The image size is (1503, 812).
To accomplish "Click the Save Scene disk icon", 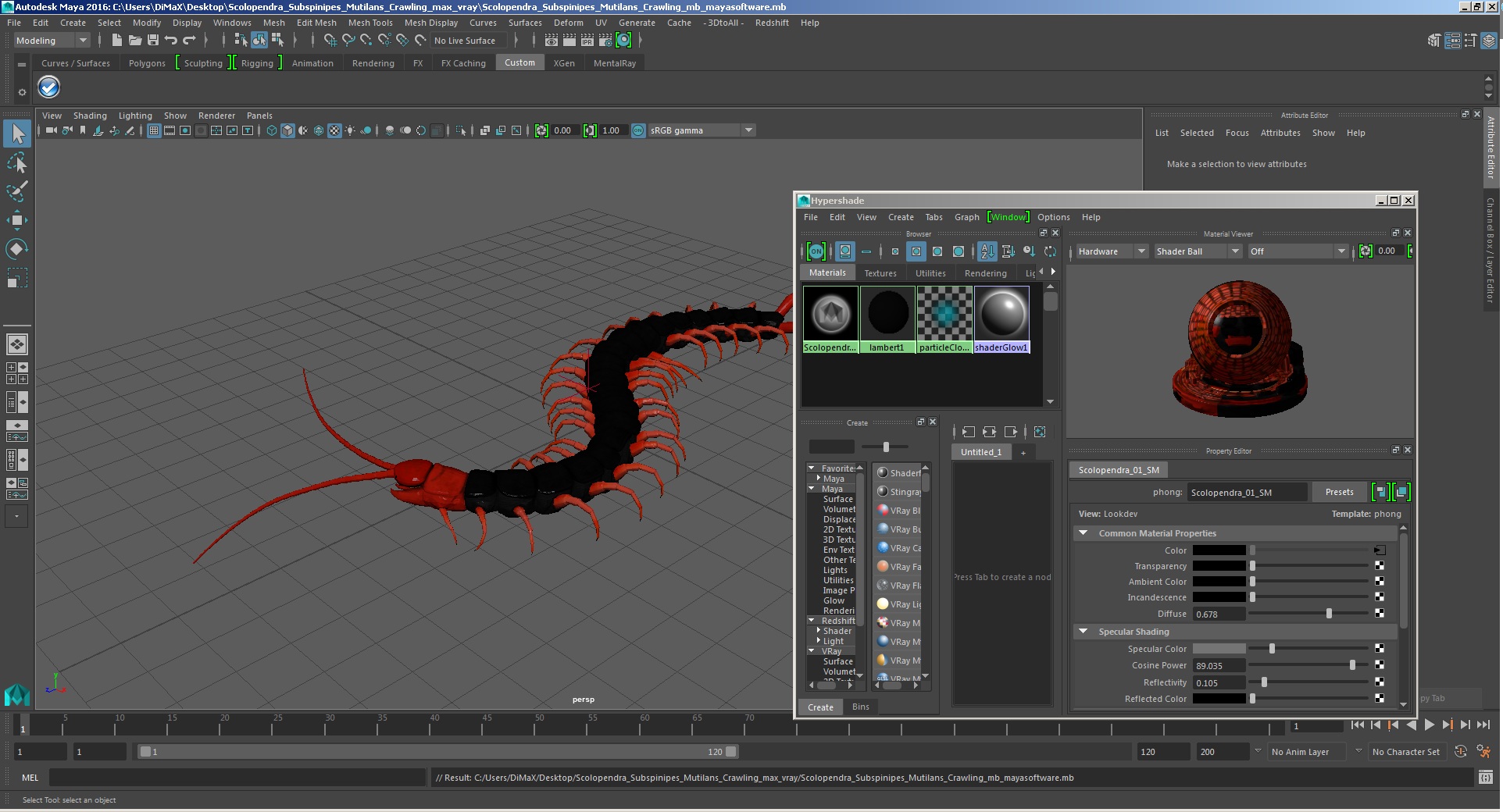I will (x=152, y=41).
